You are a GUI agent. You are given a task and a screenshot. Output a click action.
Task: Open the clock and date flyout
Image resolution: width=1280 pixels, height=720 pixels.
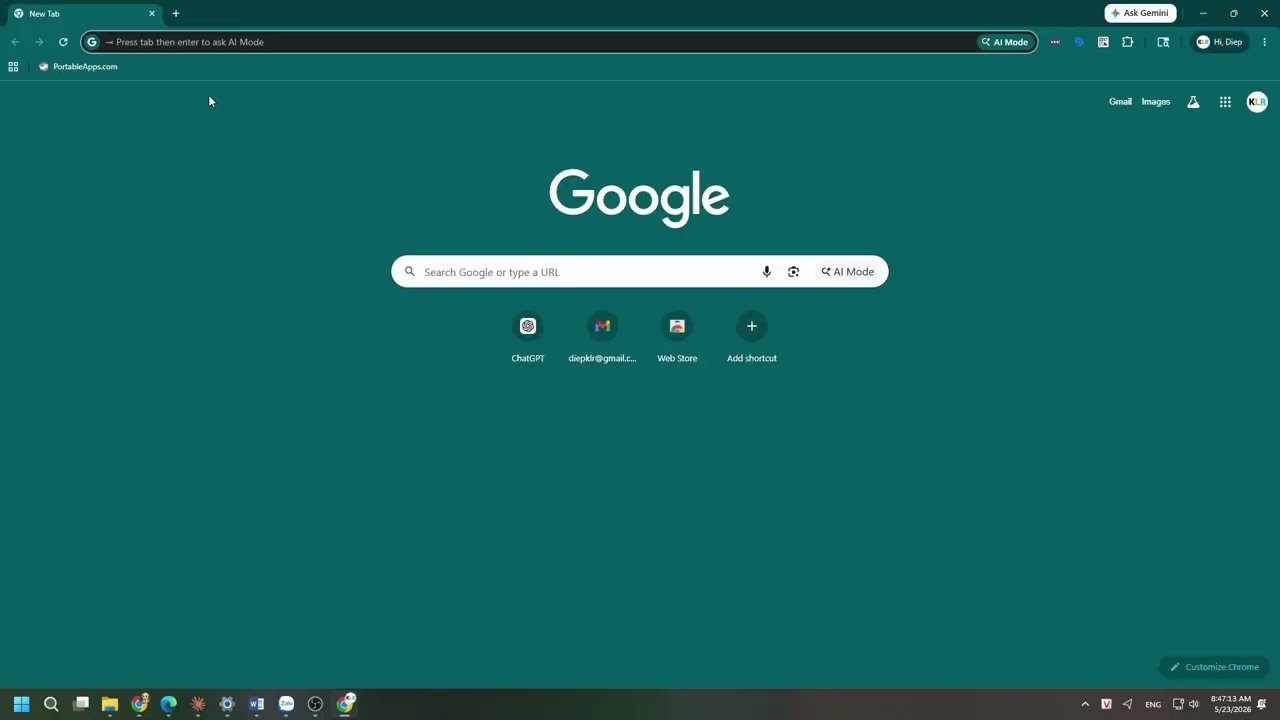(x=1231, y=704)
